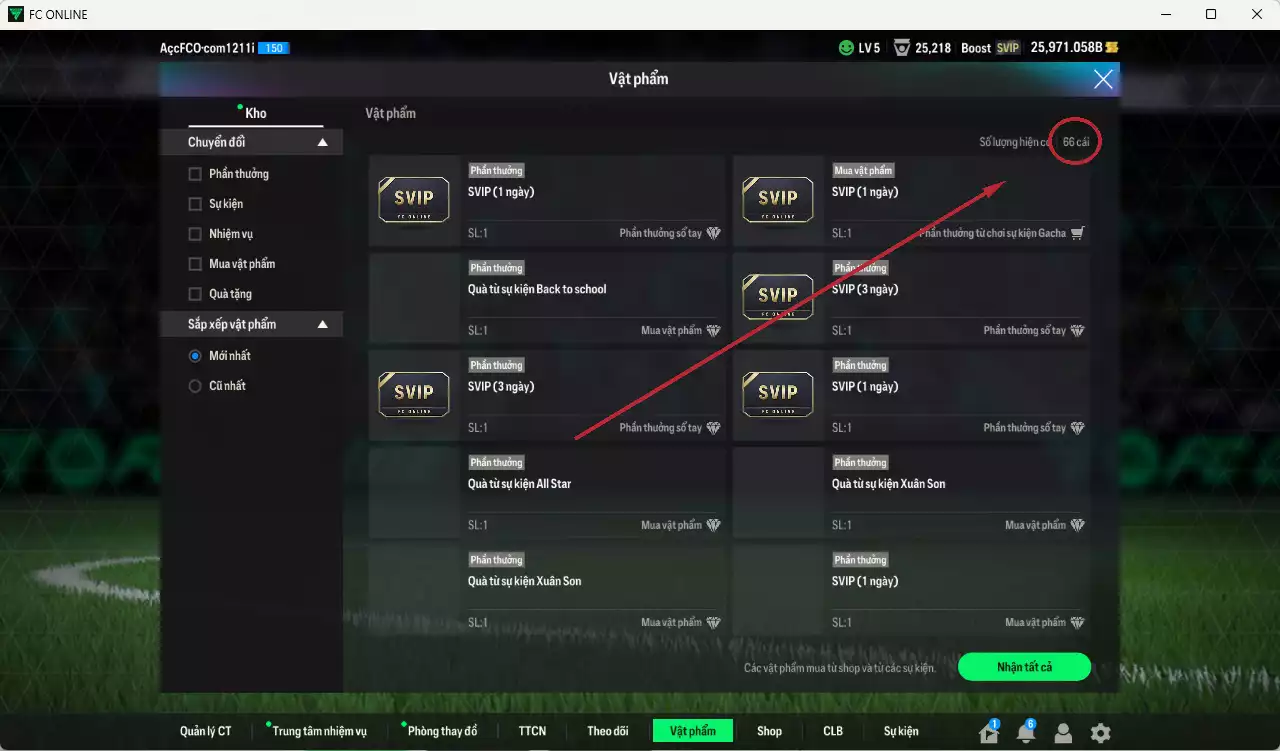Screen dimensions: 1280x751
Task: Click the green smiley level icon
Action: pyautogui.click(x=846, y=48)
